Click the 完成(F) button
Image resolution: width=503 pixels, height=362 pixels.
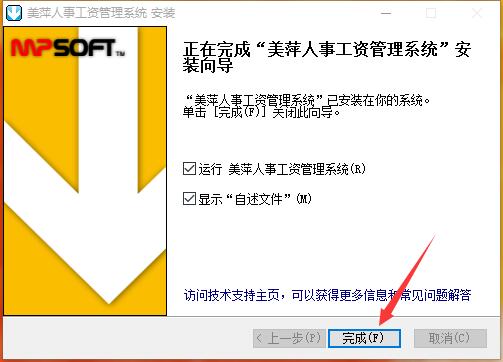pyautogui.click(x=364, y=338)
